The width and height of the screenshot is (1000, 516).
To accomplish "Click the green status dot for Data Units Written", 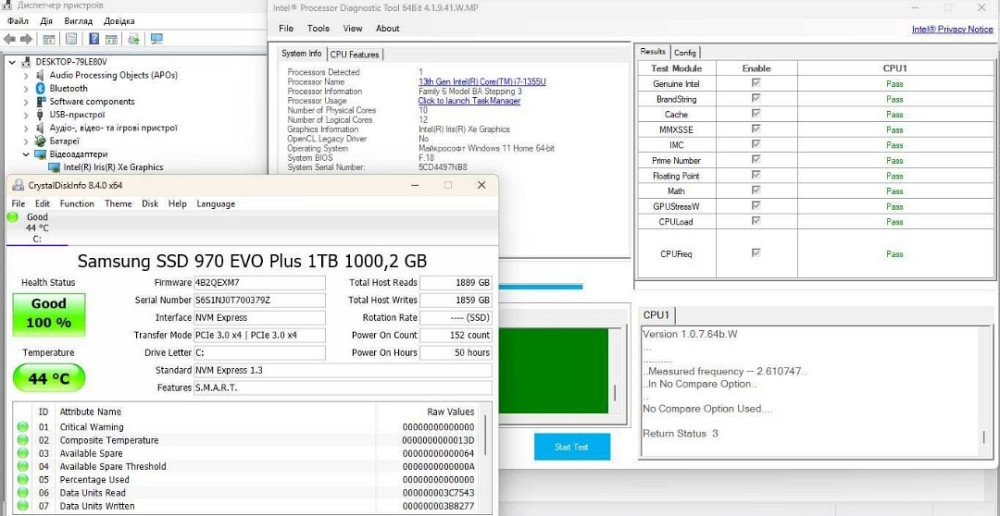I will point(23,506).
